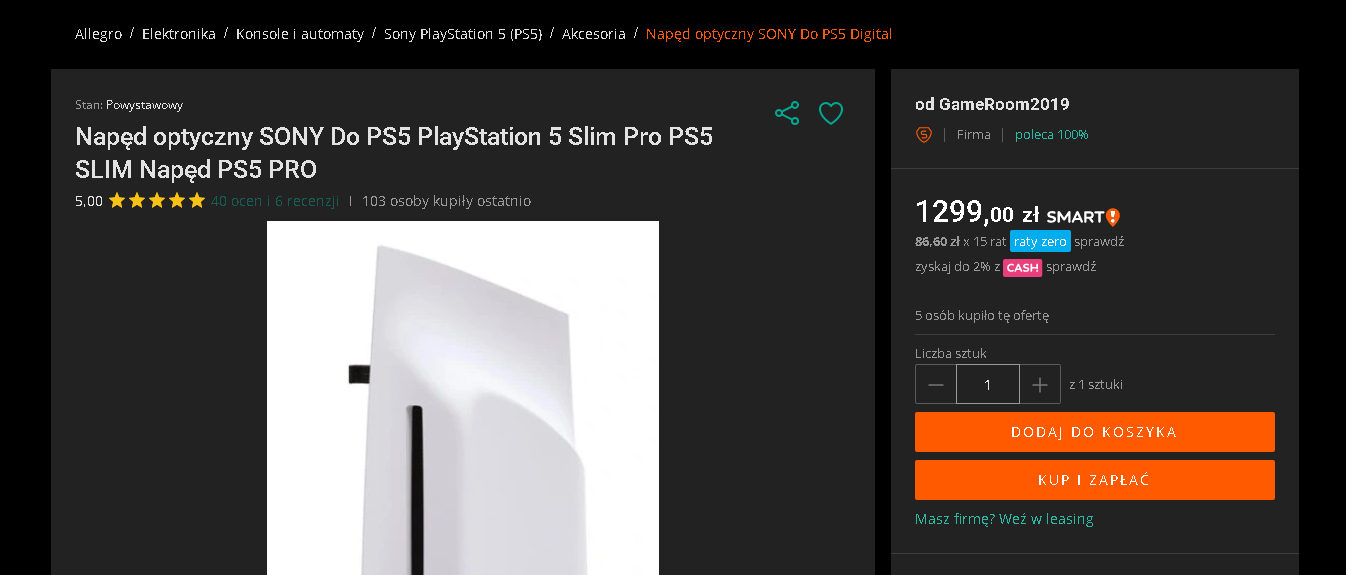
Task: Increase quantity with plus button
Action: (1040, 384)
